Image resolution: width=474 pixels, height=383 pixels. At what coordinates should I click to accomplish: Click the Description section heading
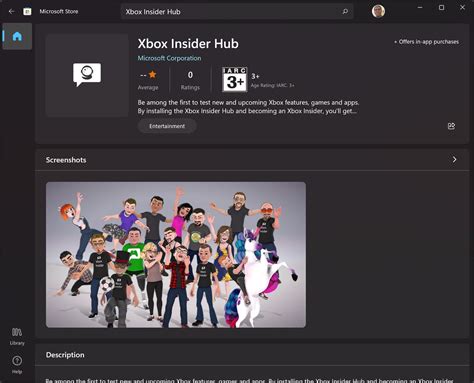pos(65,355)
